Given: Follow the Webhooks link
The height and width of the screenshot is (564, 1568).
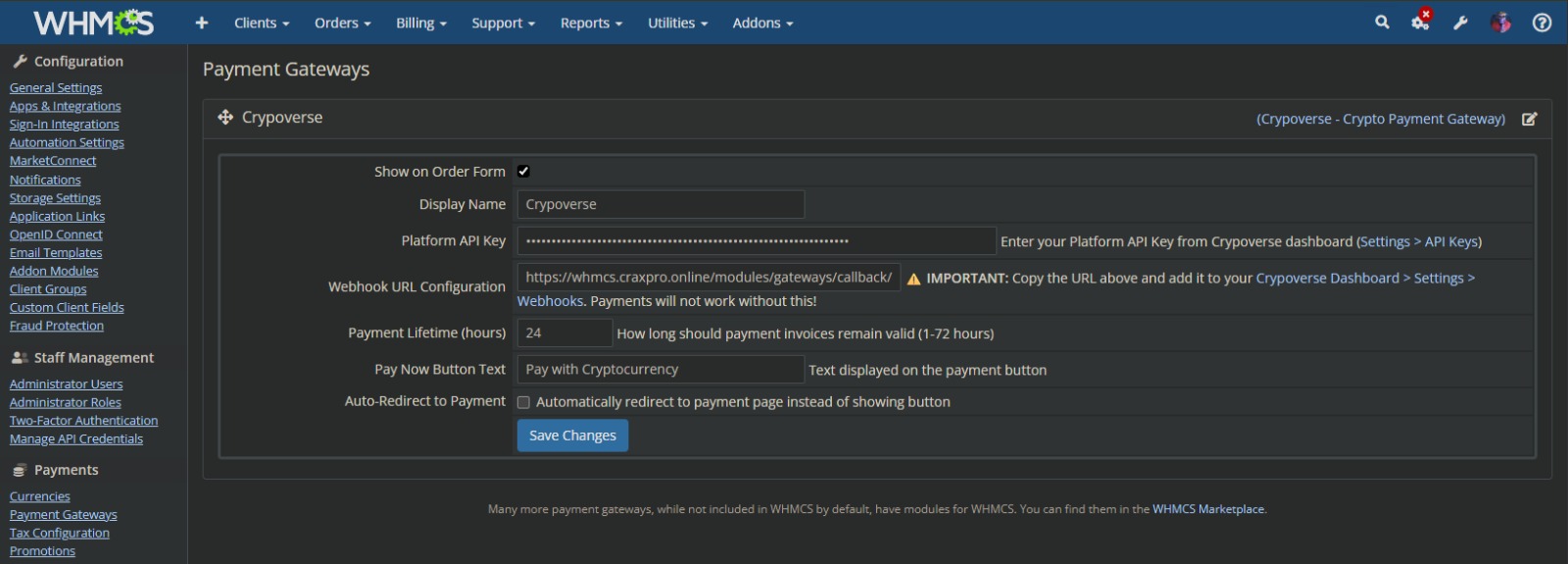Looking at the screenshot, I should coord(550,301).
